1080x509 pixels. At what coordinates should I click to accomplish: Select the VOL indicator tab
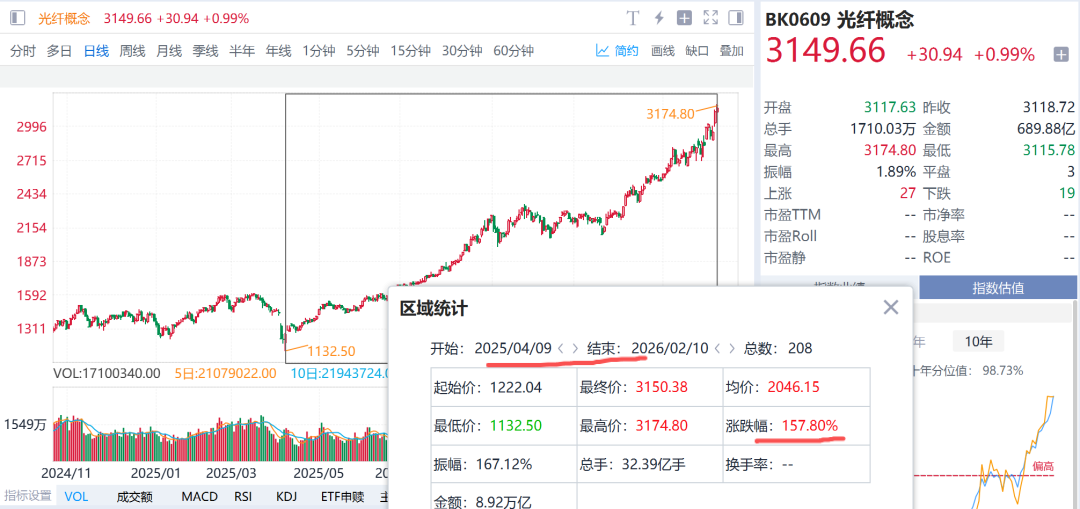click(x=76, y=497)
